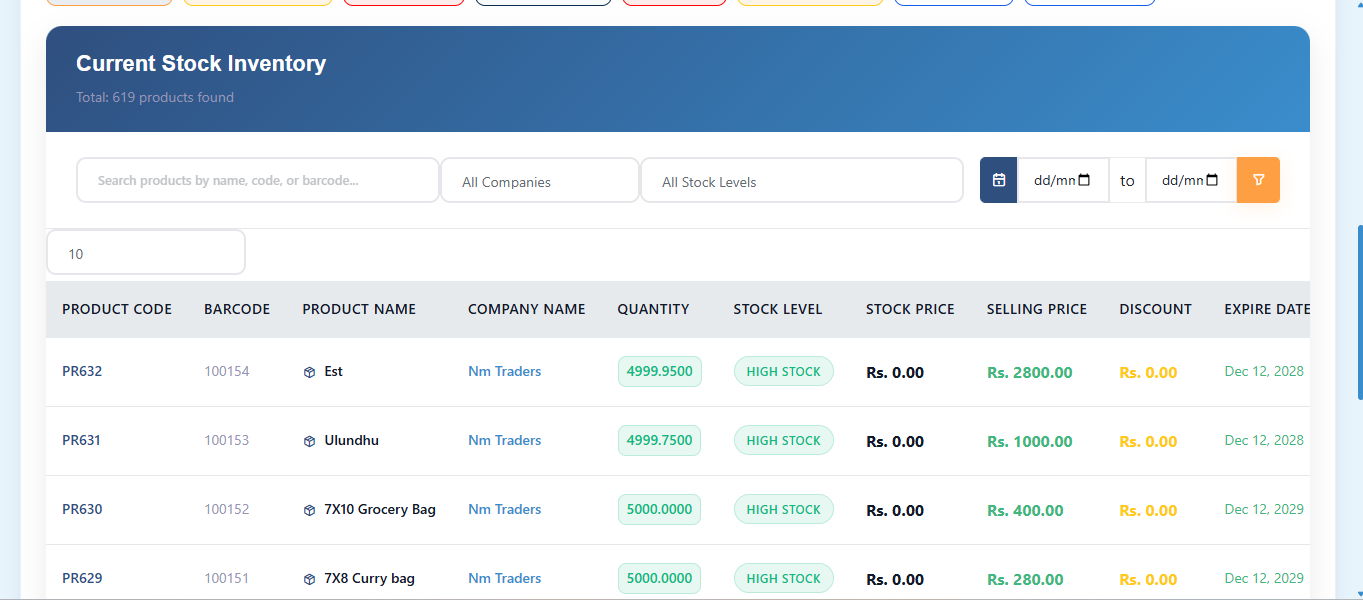Click product name 7X8 Curry bag
Screen dimensions: 1363x600
click(370, 578)
